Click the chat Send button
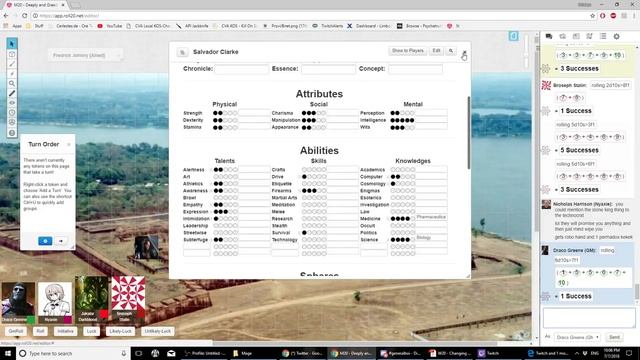 (x=614, y=338)
